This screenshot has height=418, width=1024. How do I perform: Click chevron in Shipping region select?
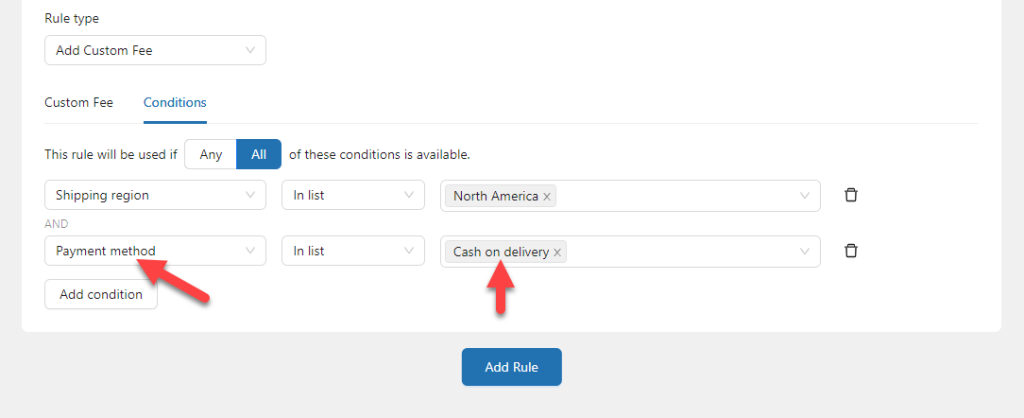[x=250, y=195]
